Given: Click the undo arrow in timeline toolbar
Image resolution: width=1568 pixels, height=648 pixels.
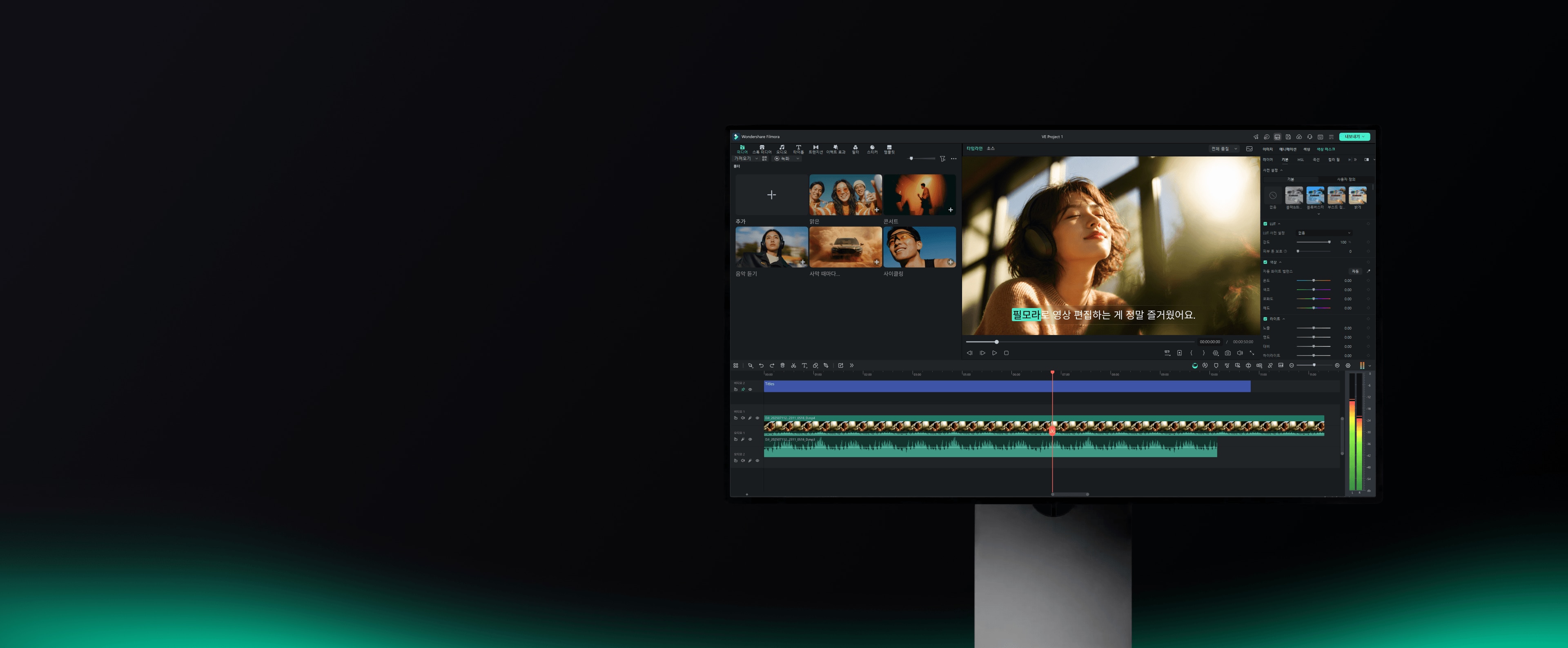Looking at the screenshot, I should (x=761, y=365).
